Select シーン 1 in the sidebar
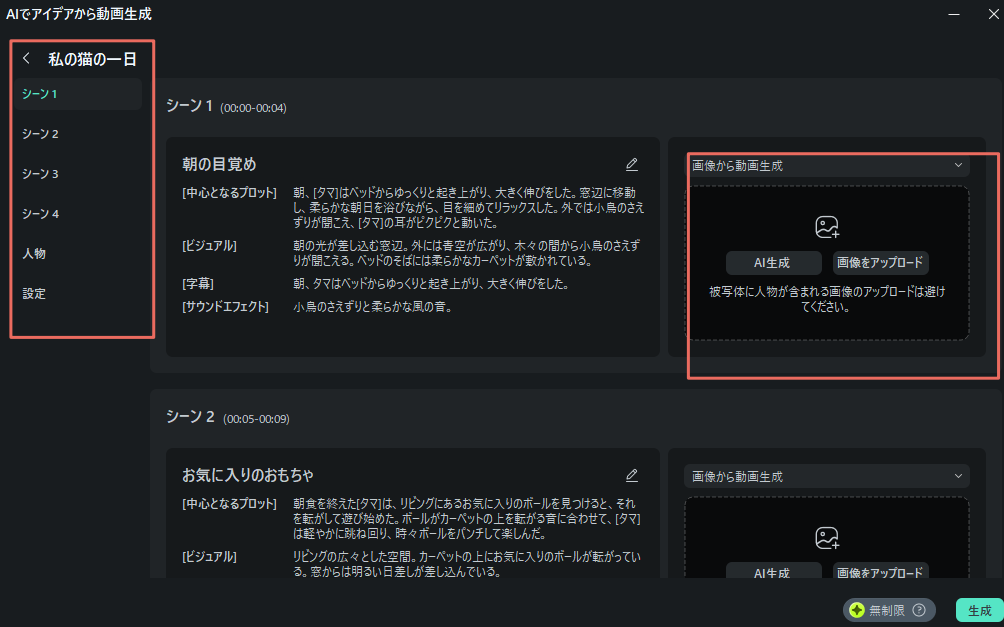1004x627 pixels. coord(79,94)
